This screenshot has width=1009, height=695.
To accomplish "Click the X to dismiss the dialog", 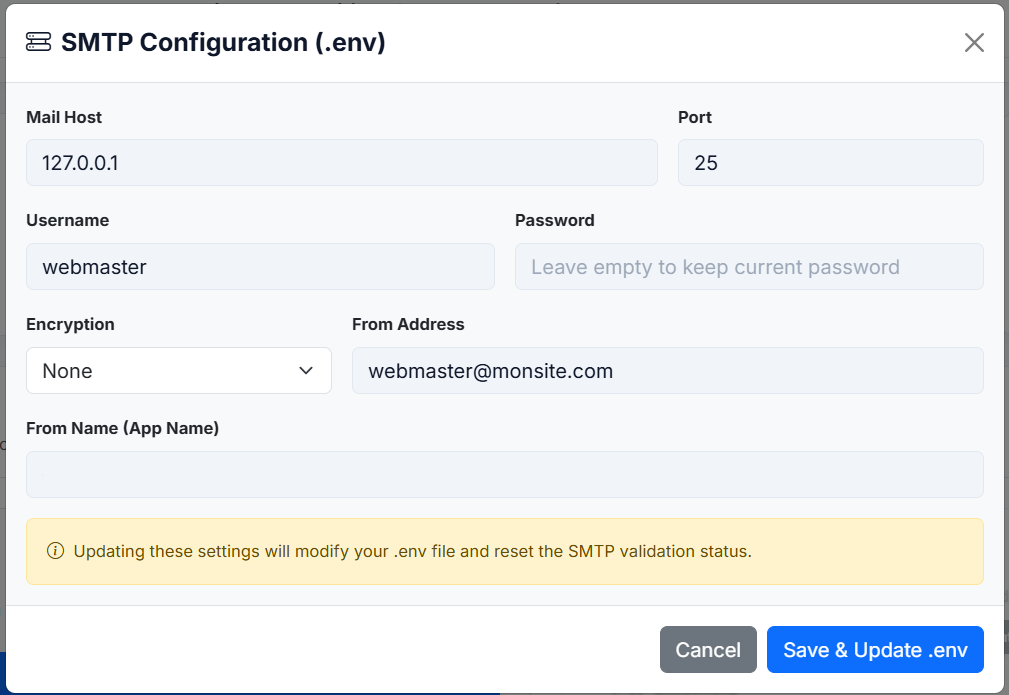I will 973,42.
